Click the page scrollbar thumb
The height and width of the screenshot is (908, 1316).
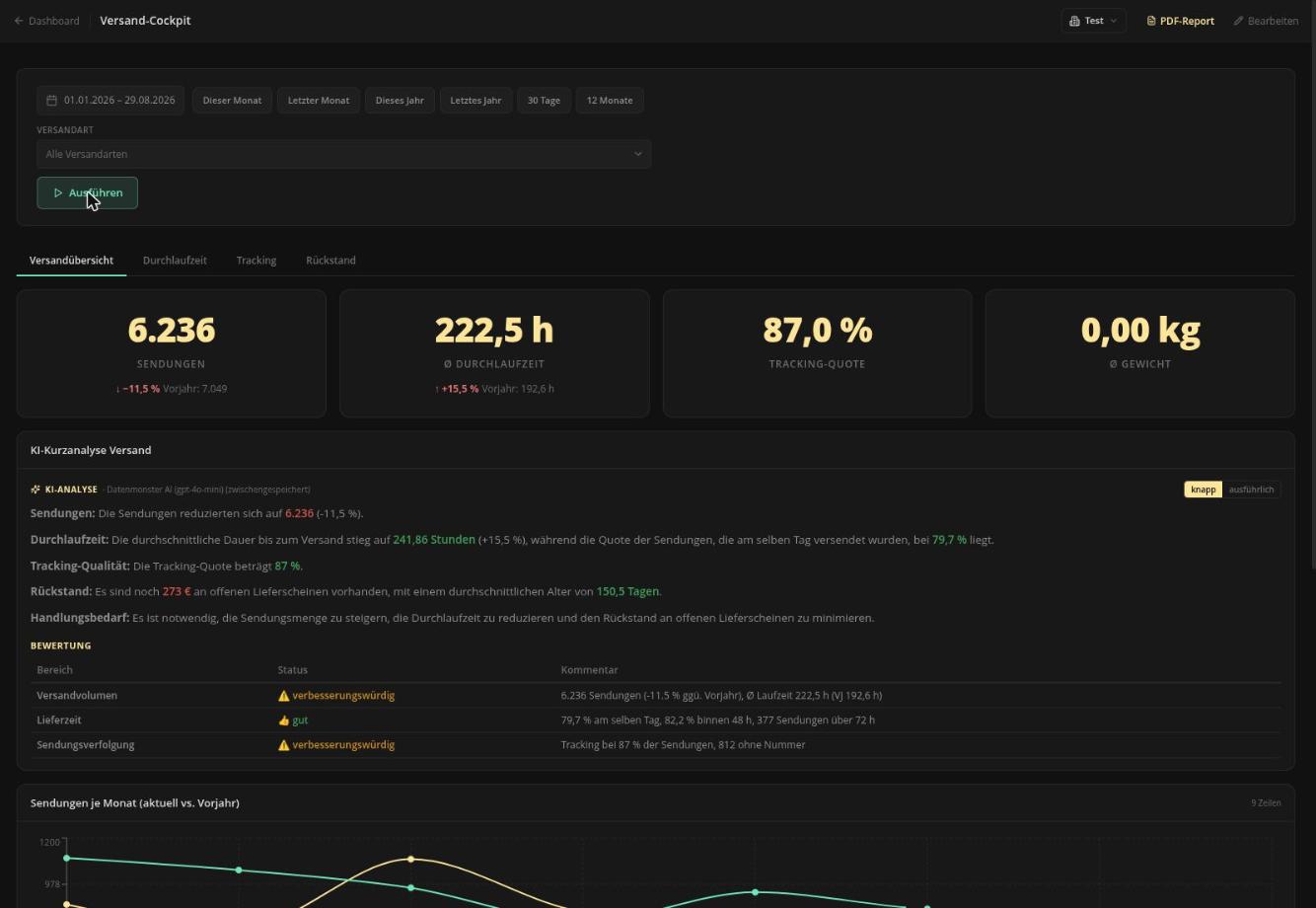point(1313,286)
